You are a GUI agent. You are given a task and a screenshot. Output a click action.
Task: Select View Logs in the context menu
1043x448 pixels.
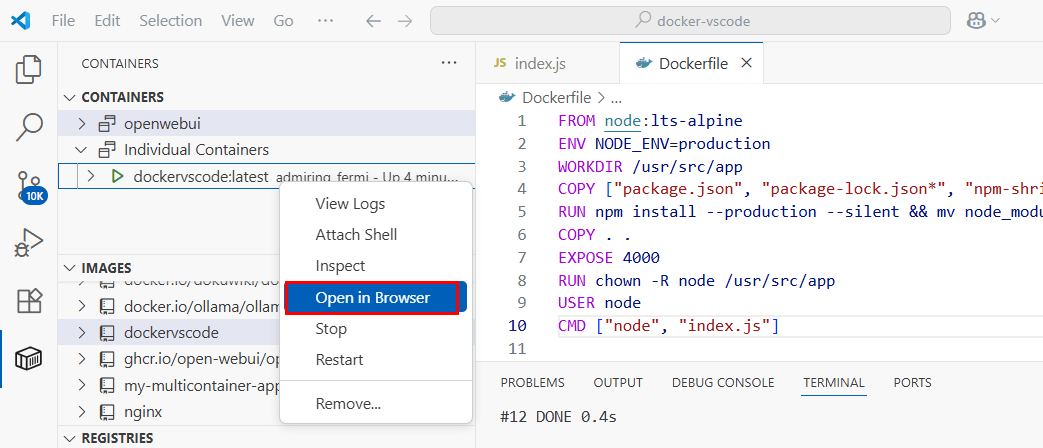point(350,204)
